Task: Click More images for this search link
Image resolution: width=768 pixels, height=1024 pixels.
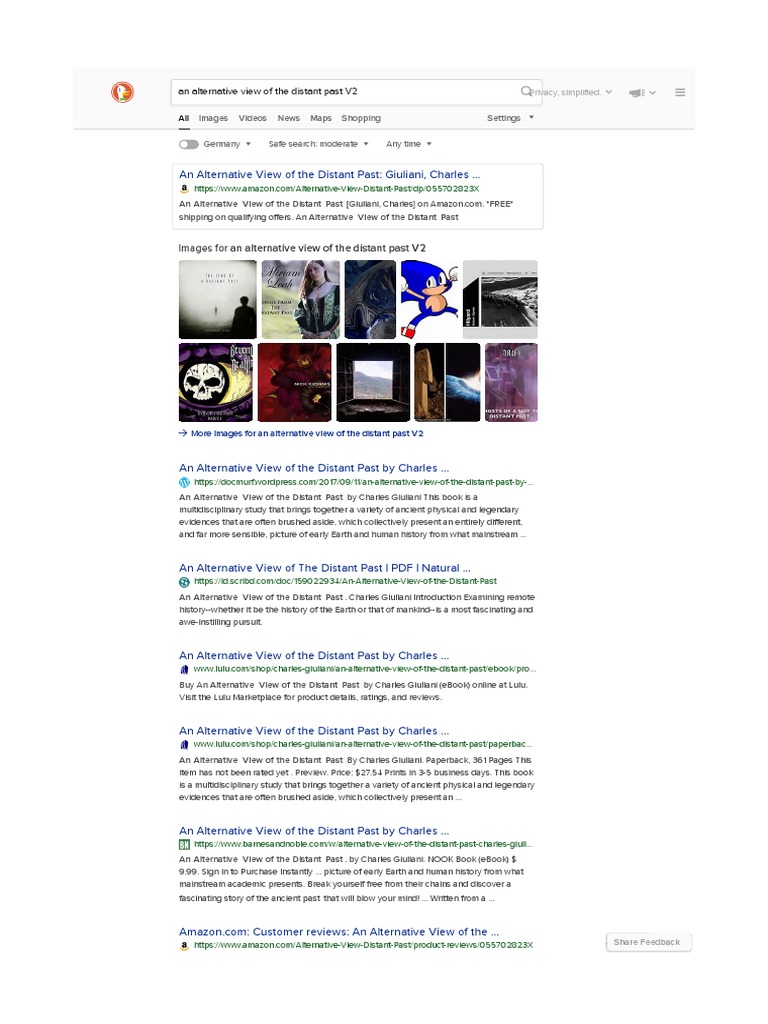Action: pos(301,434)
